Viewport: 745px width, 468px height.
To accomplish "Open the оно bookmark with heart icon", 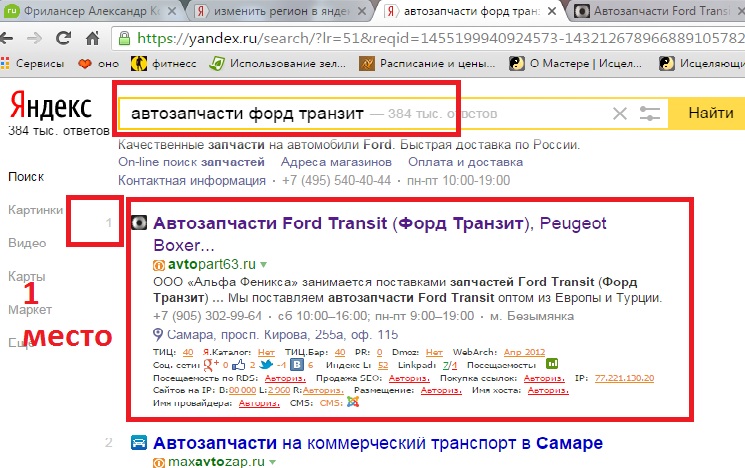I will (98, 63).
